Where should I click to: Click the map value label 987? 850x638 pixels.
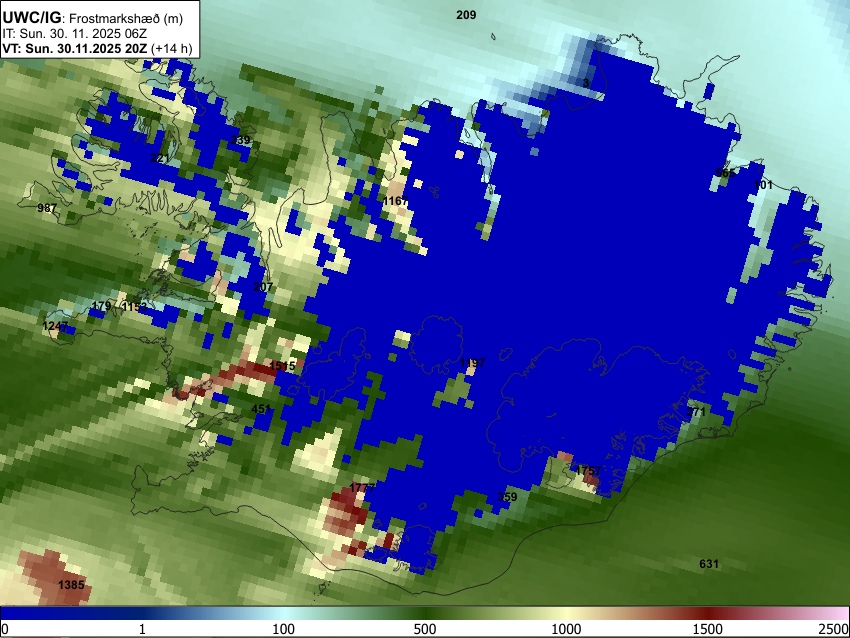47,208
